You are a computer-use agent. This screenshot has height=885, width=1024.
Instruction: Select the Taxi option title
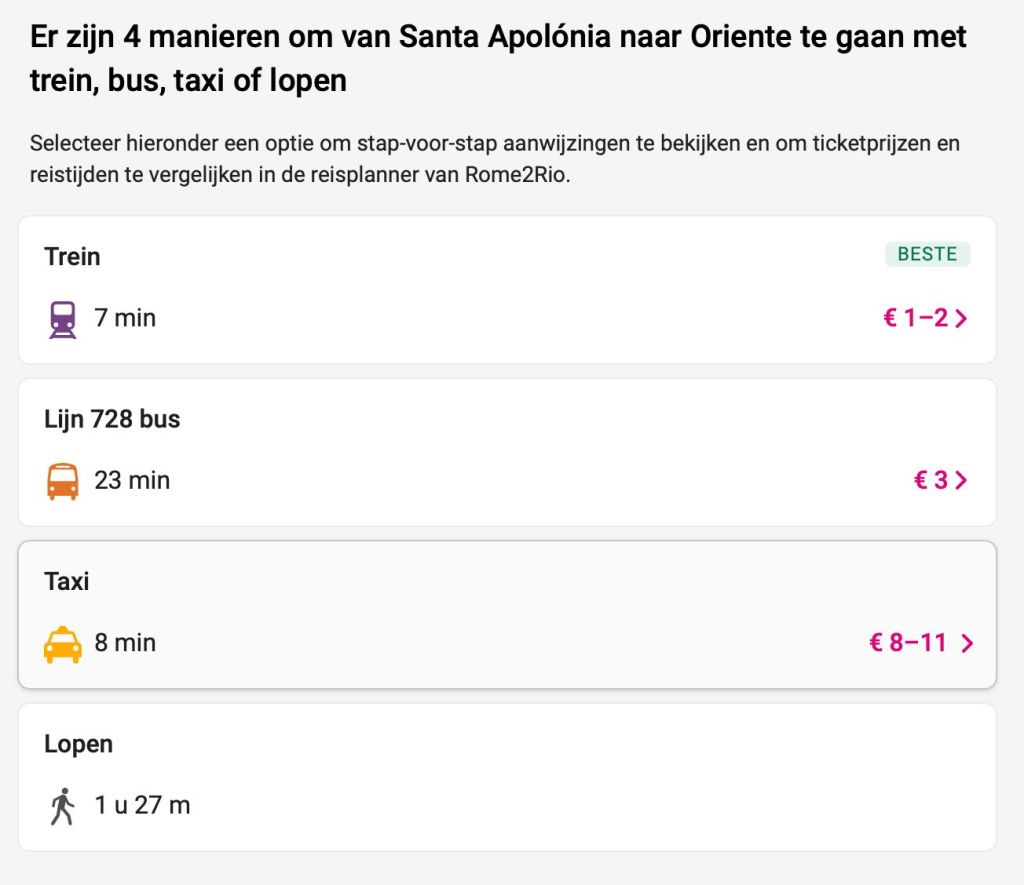(x=67, y=581)
